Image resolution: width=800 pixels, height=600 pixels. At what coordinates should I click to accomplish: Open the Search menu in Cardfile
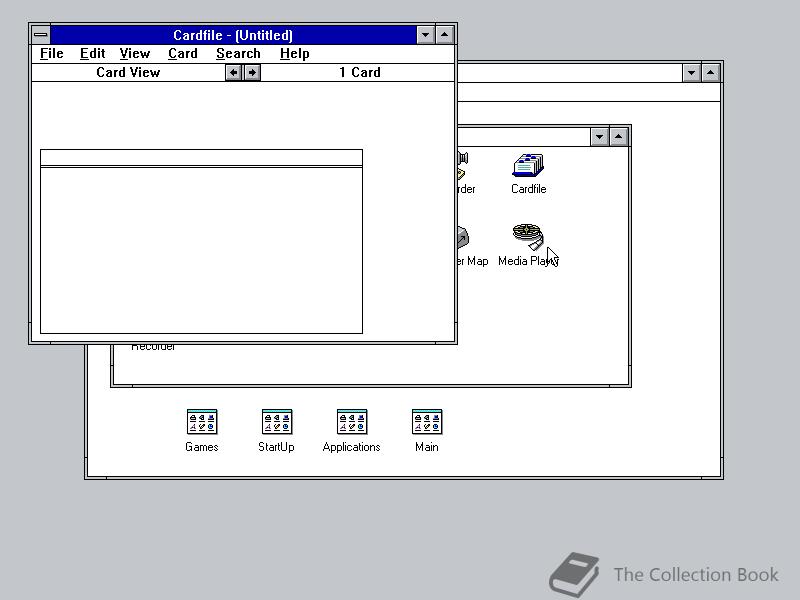238,53
